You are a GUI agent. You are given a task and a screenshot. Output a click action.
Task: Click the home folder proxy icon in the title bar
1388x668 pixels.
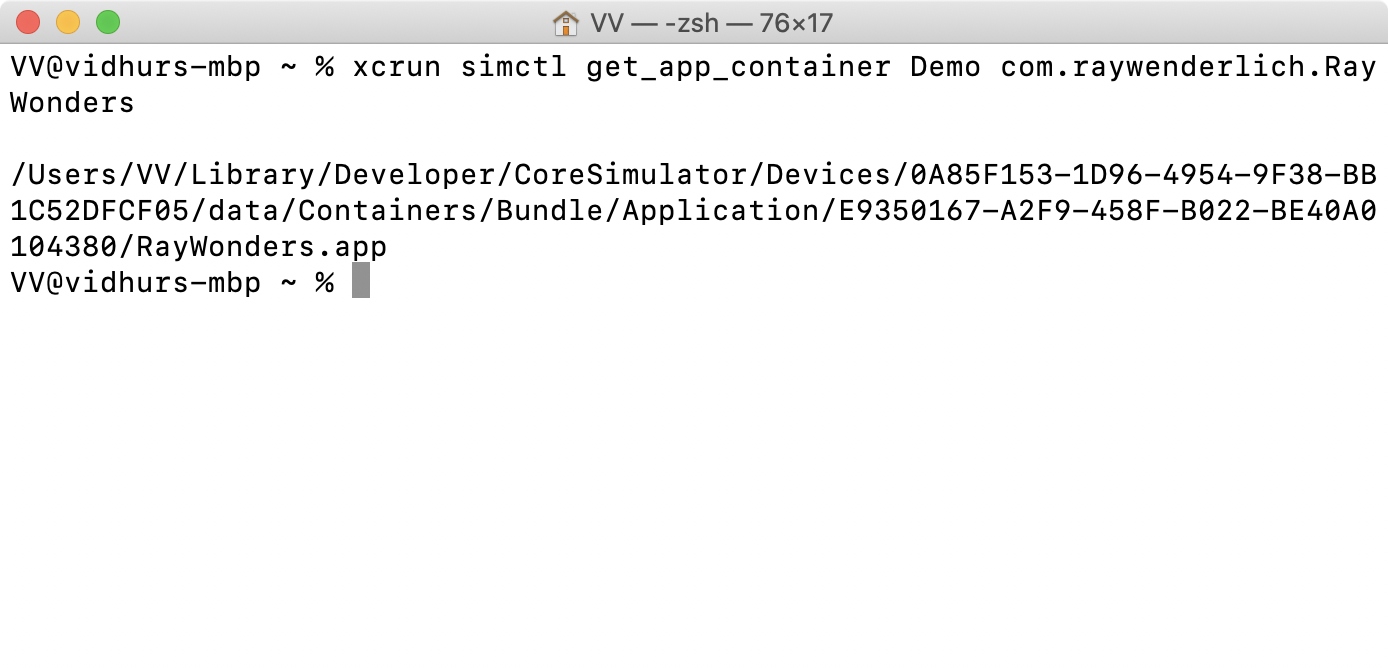coord(568,22)
